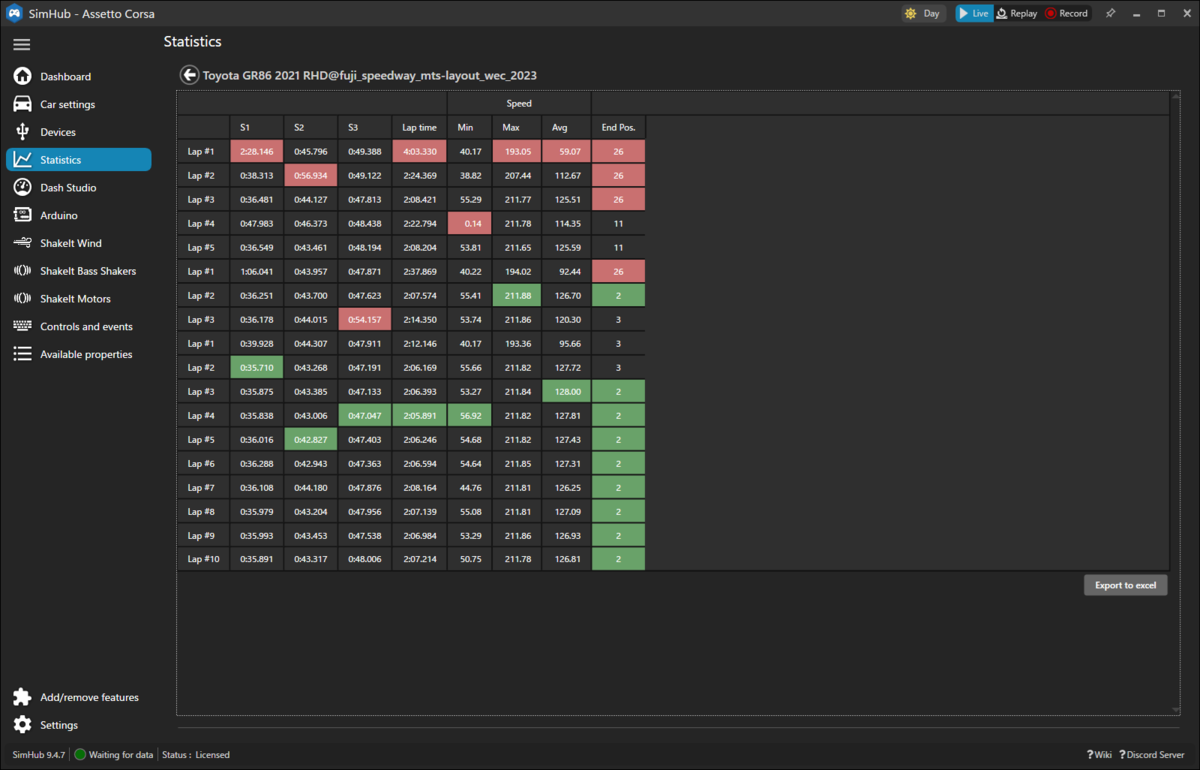Click the Car settings car icon
The height and width of the screenshot is (770, 1200).
[22, 104]
